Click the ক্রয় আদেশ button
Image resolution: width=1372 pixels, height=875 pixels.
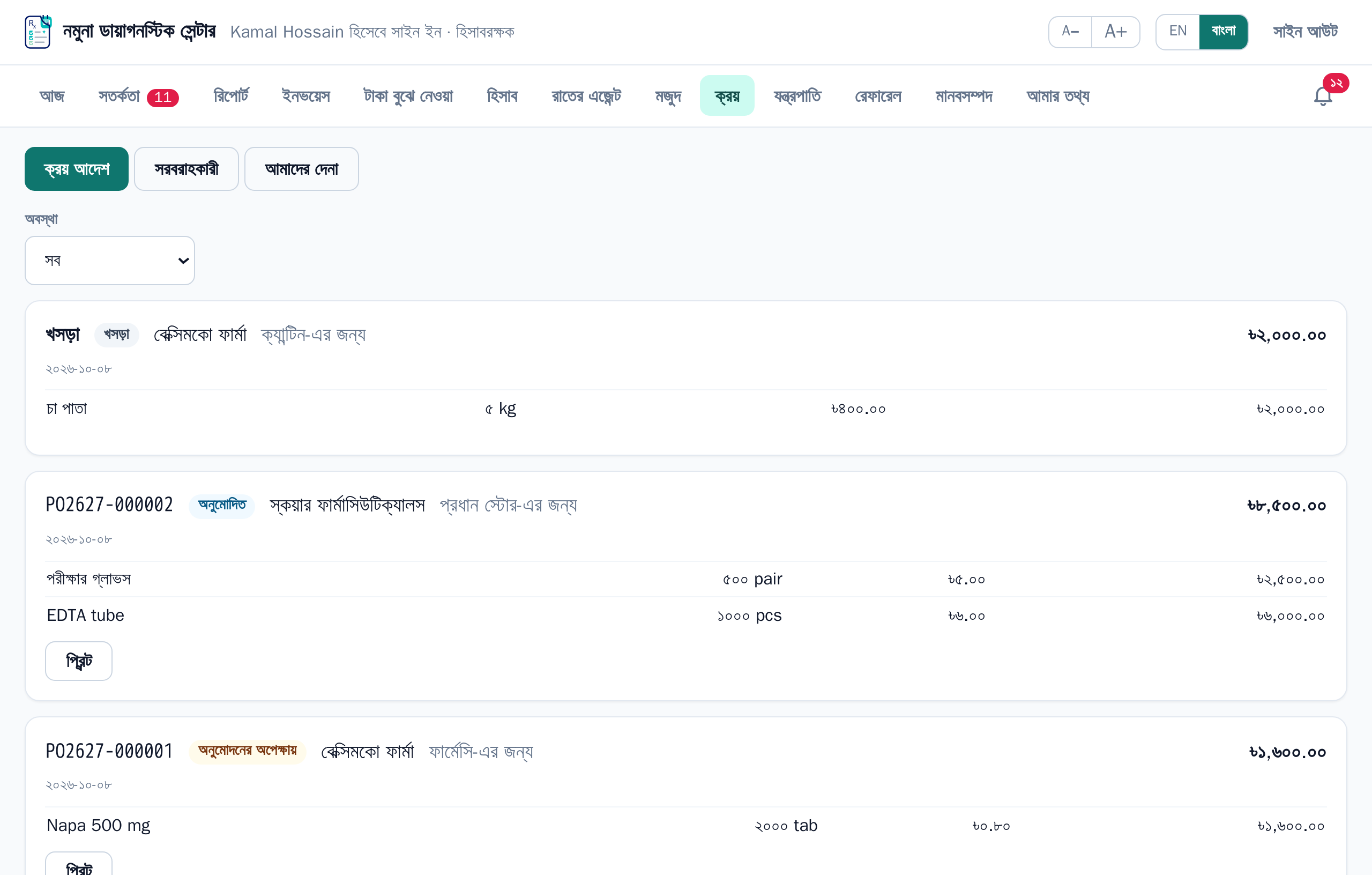point(76,169)
